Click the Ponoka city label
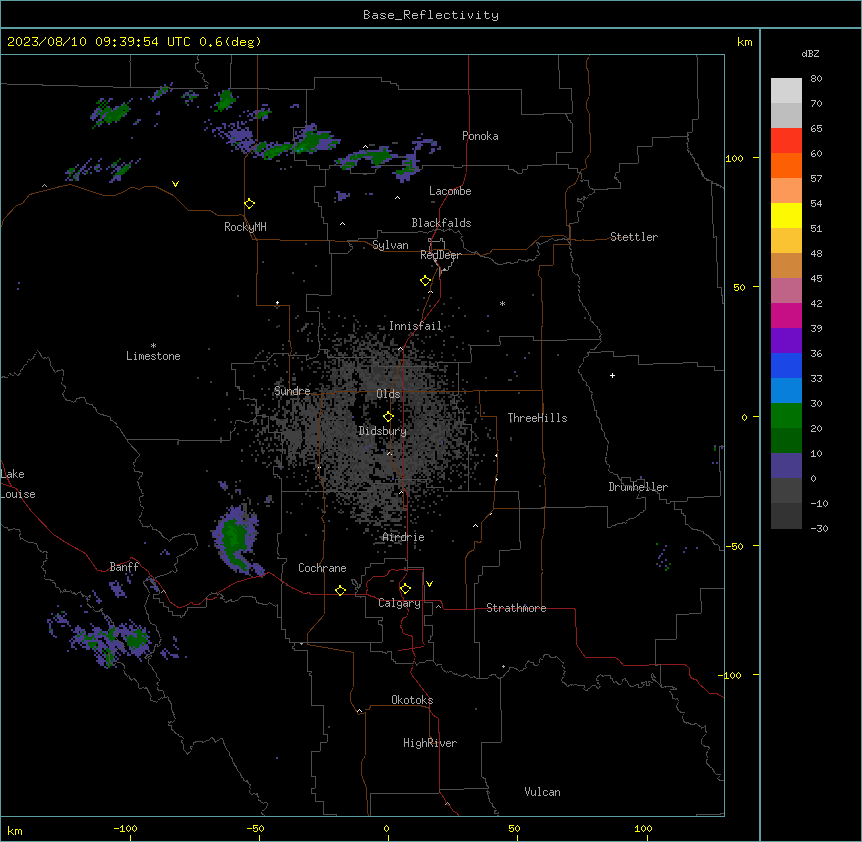The width and height of the screenshot is (862, 842). click(x=480, y=136)
